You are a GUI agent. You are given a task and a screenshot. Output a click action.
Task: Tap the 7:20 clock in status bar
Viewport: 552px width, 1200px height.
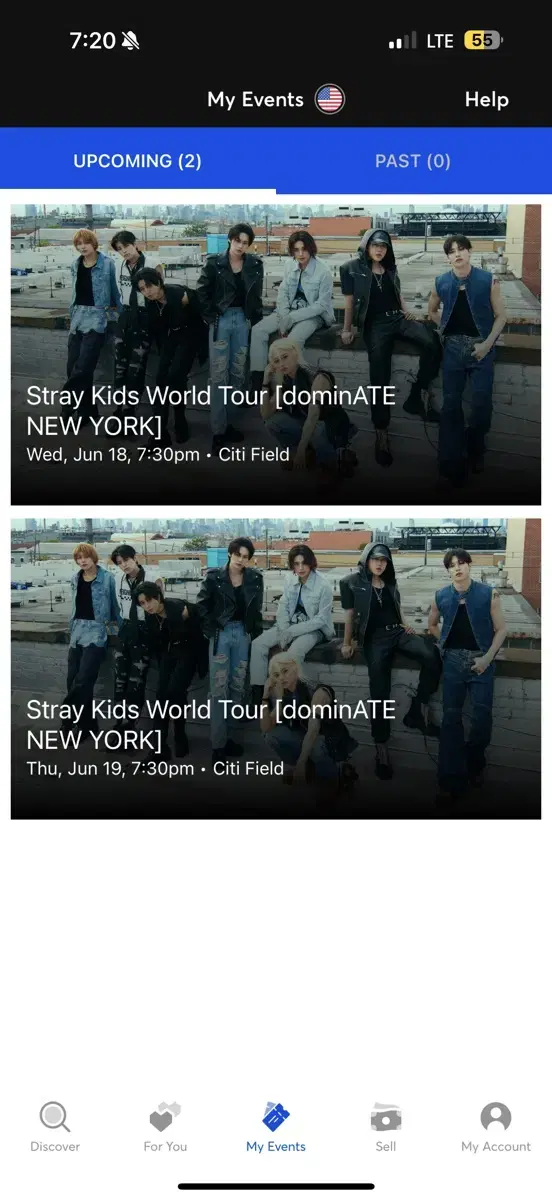point(92,41)
